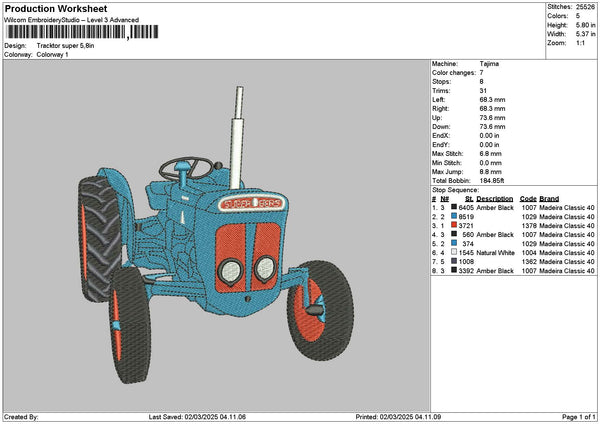Screen dimensions: 600x424
Task: Select the design name "Tracktor super 5,8in"
Action: [65, 46]
